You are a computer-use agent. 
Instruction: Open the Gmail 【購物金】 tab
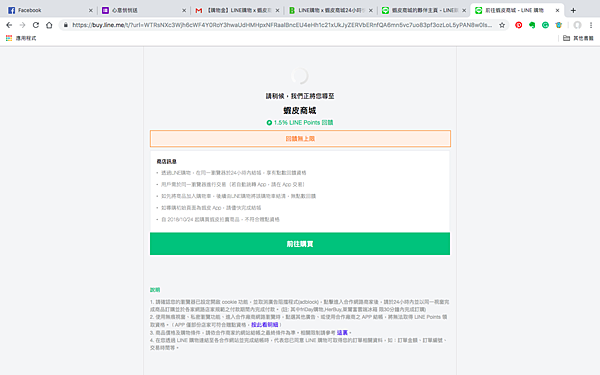236,10
